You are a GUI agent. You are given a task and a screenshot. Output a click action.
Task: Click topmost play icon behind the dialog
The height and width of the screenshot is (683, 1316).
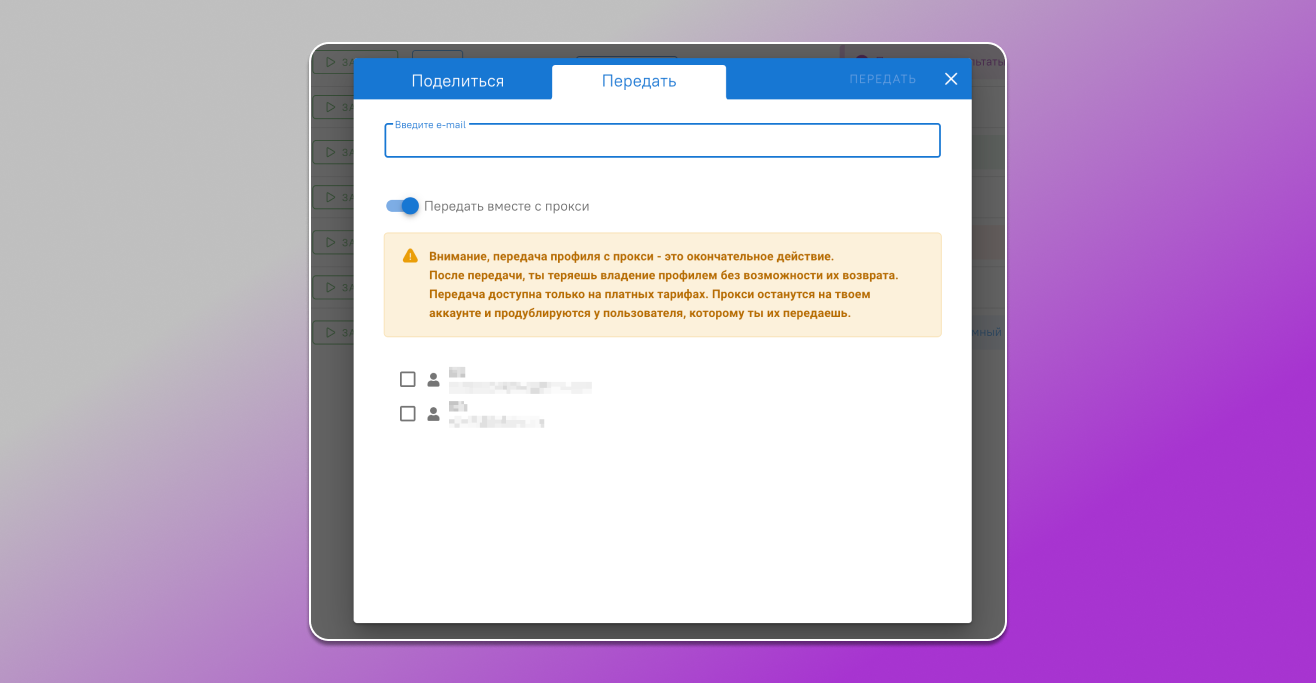click(x=331, y=62)
